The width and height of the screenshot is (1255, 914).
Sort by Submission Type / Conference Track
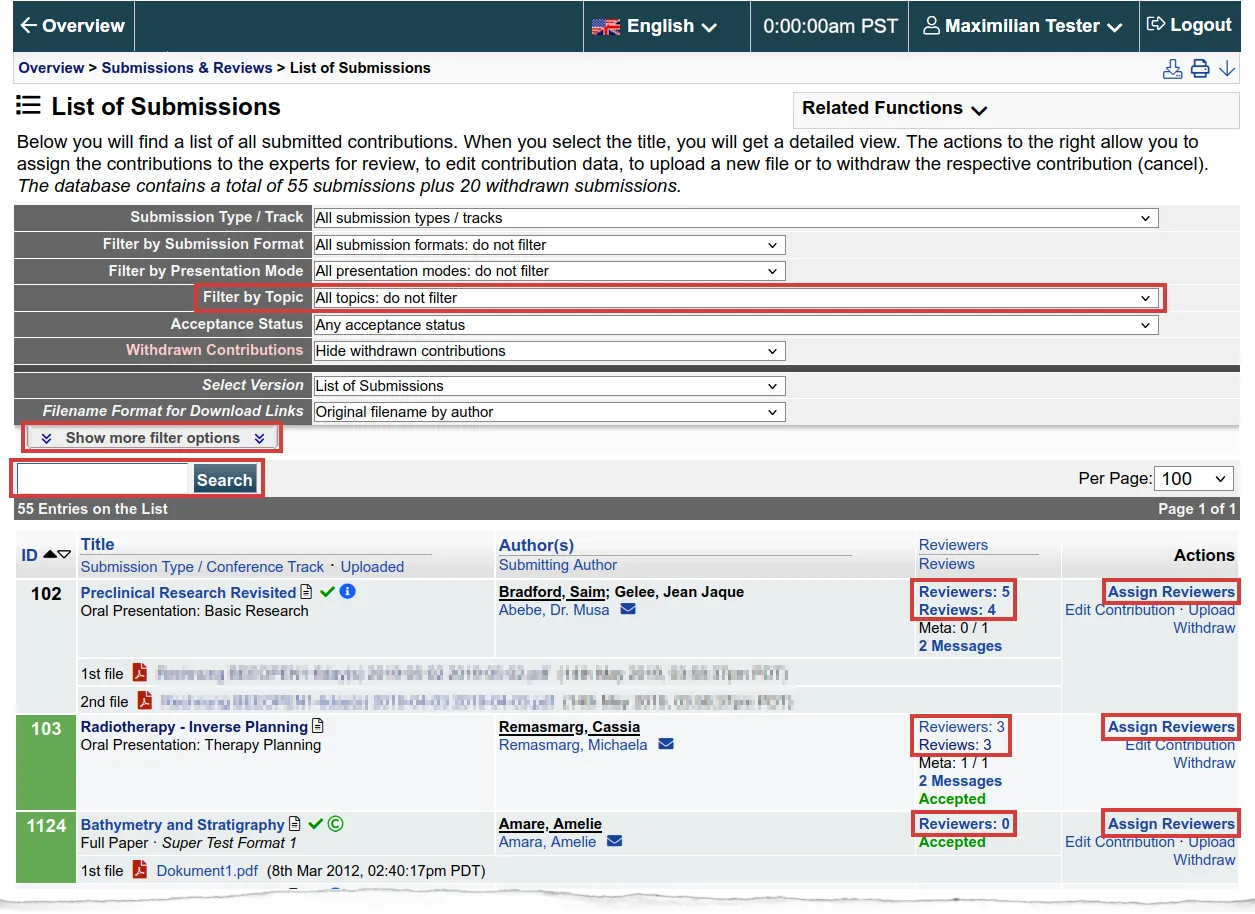pos(203,567)
